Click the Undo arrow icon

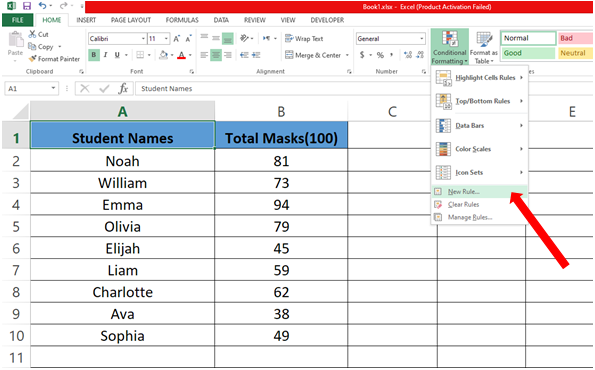click(x=42, y=6)
